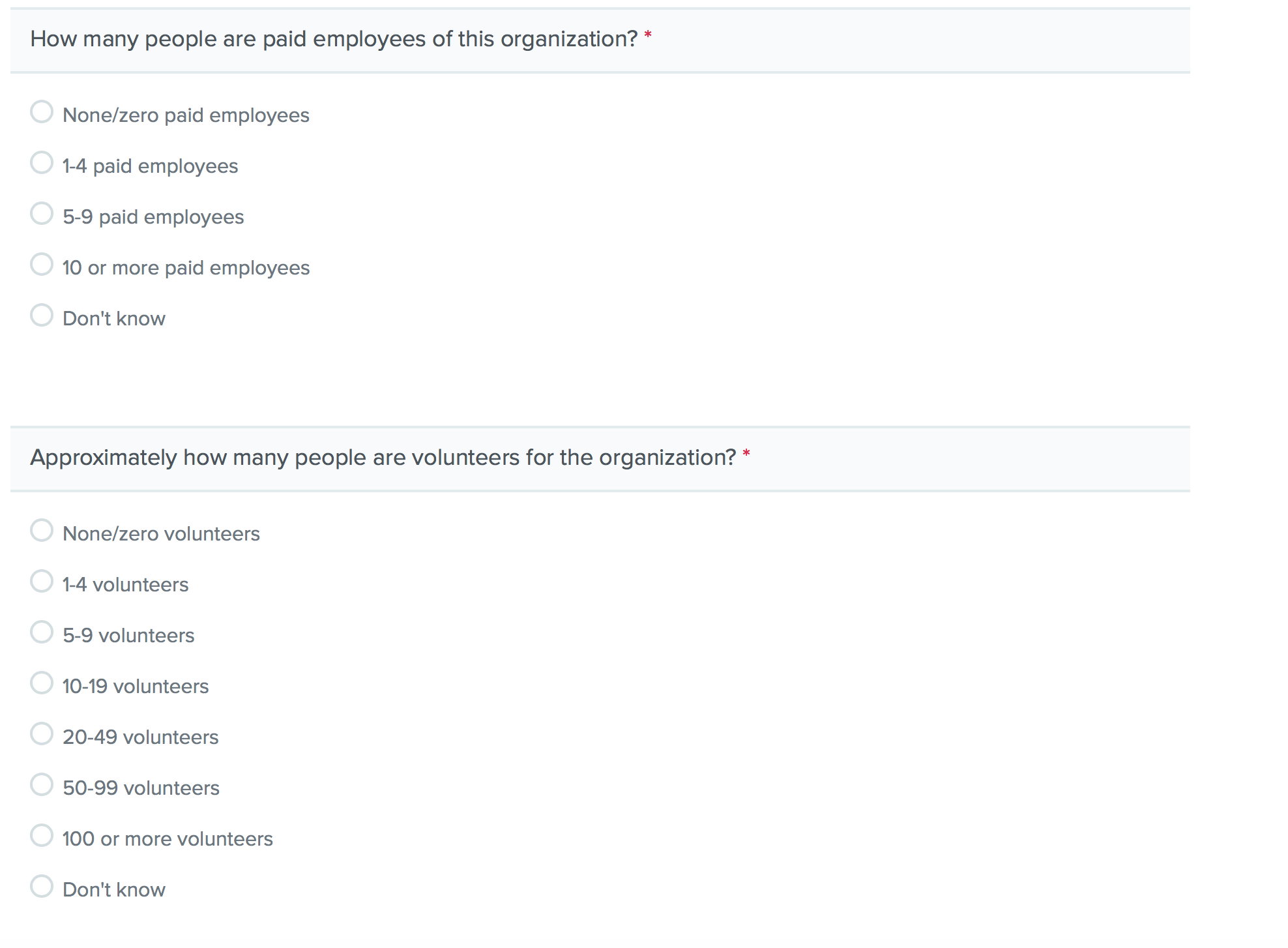Pick the '5-9 volunteers' radio button
The height and width of the screenshot is (948, 1288).
(42, 632)
